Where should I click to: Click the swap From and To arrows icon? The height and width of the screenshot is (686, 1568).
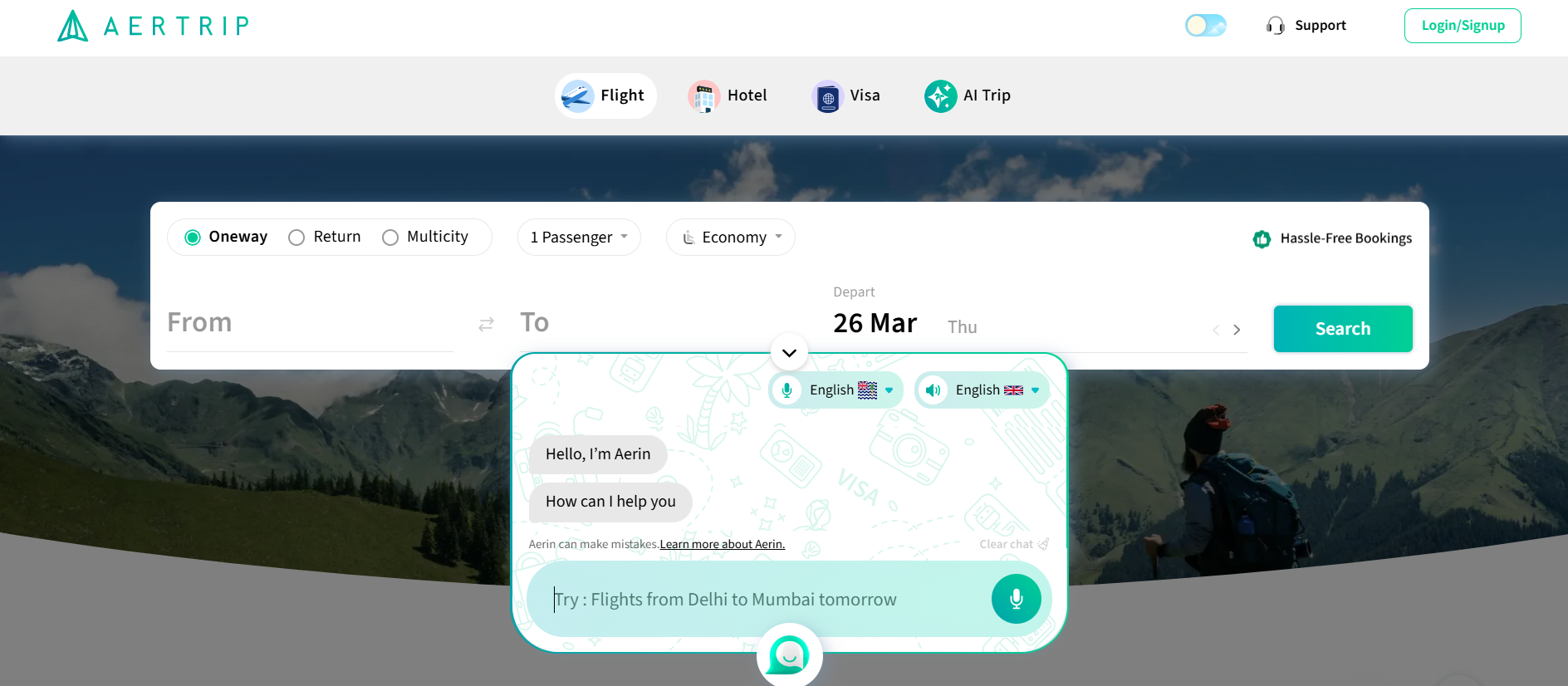(487, 324)
